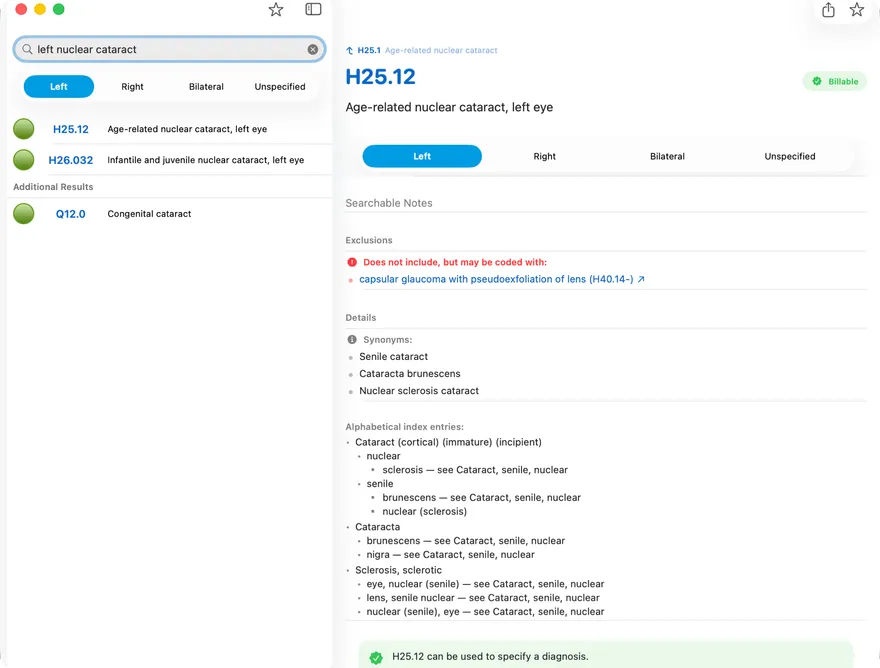
Task: Click "H25.12 can be used to specify a diagnosis."
Action: pyautogui.click(x=491, y=657)
